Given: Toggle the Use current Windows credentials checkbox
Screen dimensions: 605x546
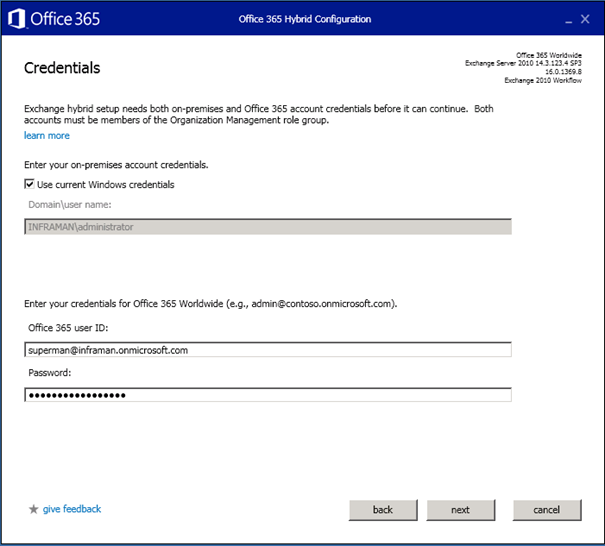Looking at the screenshot, I should click(29, 184).
